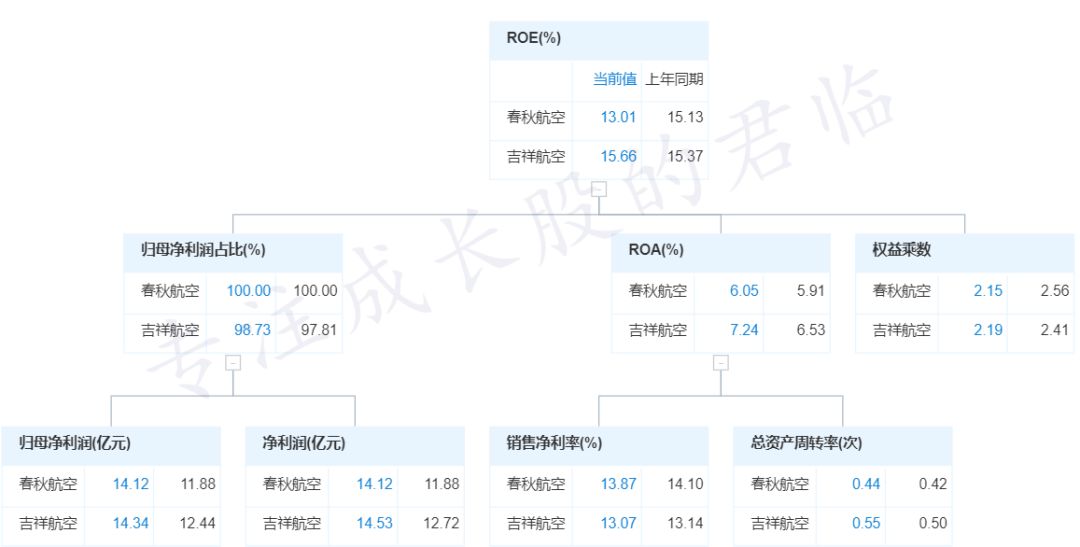Select the 总资产周转率(次) node header

click(x=805, y=443)
